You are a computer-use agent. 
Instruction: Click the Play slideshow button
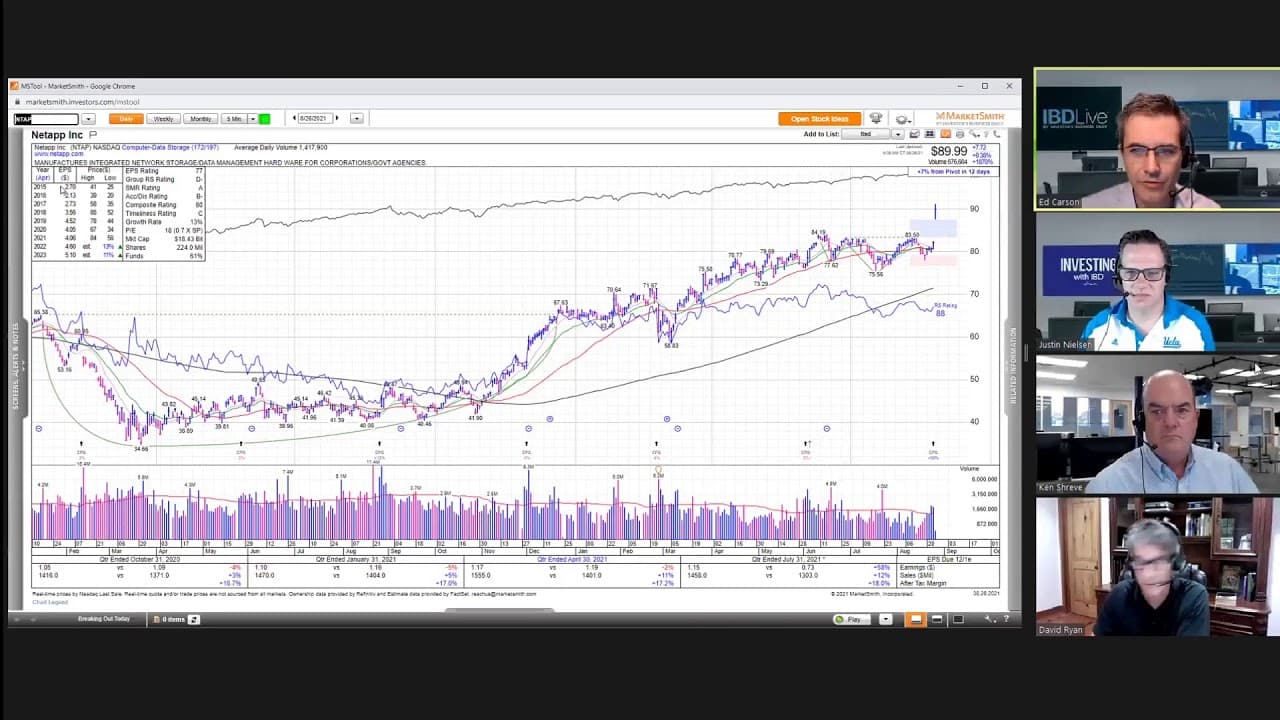point(852,619)
